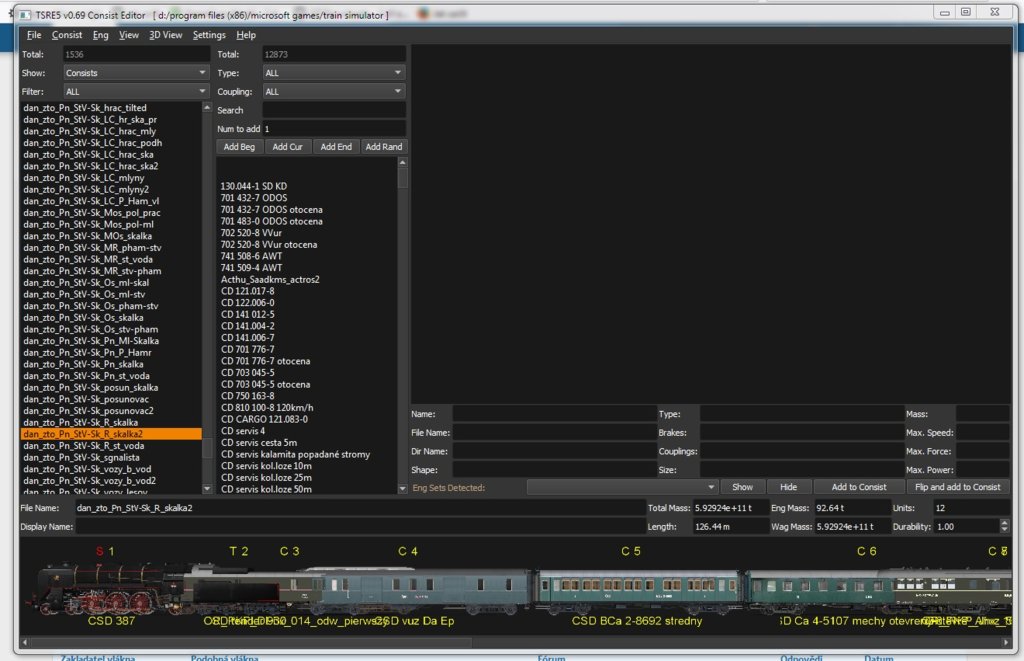Click the Display Name input field
The height and width of the screenshot is (661, 1024).
tap(360, 526)
